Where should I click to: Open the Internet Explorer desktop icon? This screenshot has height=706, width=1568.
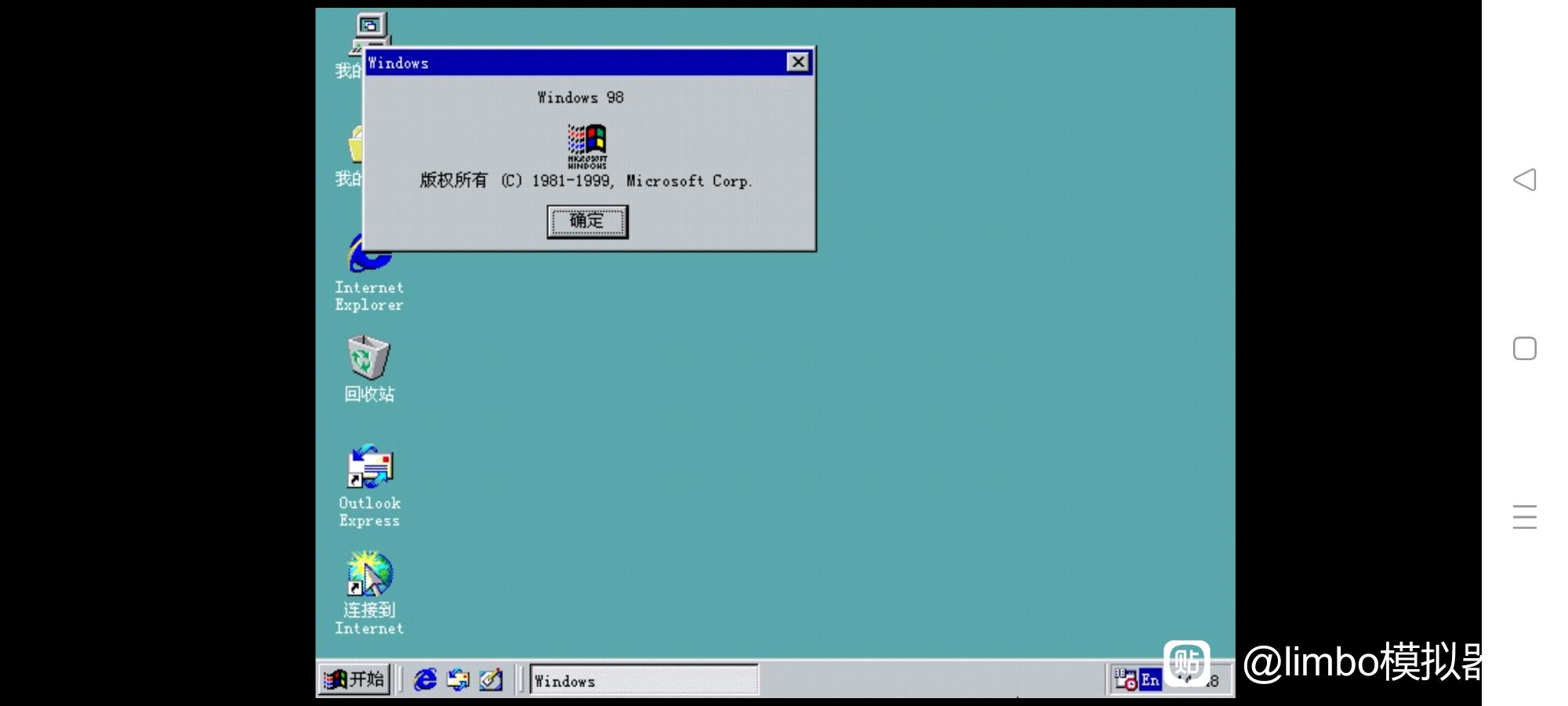click(369, 275)
